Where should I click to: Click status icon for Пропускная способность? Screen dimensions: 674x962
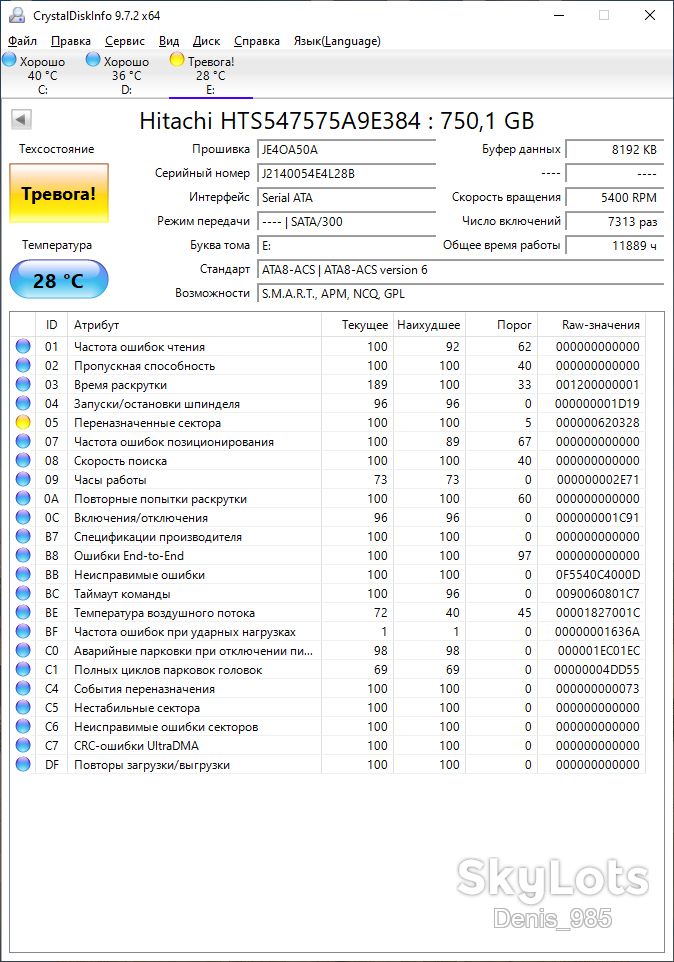23,365
